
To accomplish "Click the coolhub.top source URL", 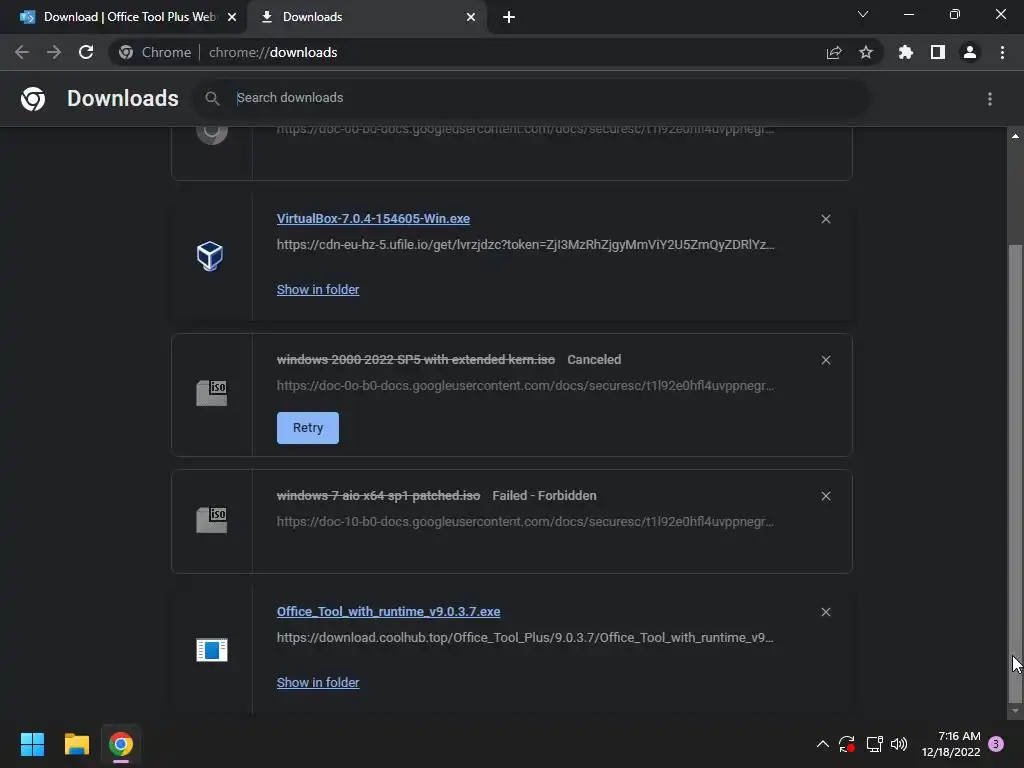I will (x=525, y=638).
